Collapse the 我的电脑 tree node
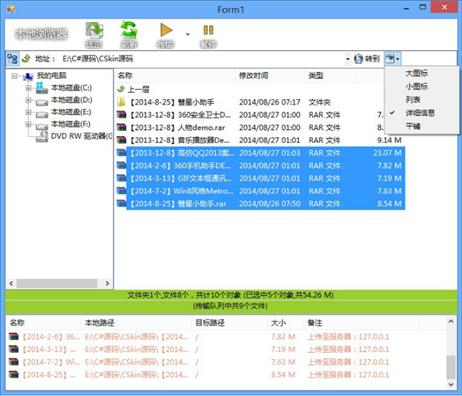Viewport: 462px width, 396px height. click(x=14, y=76)
